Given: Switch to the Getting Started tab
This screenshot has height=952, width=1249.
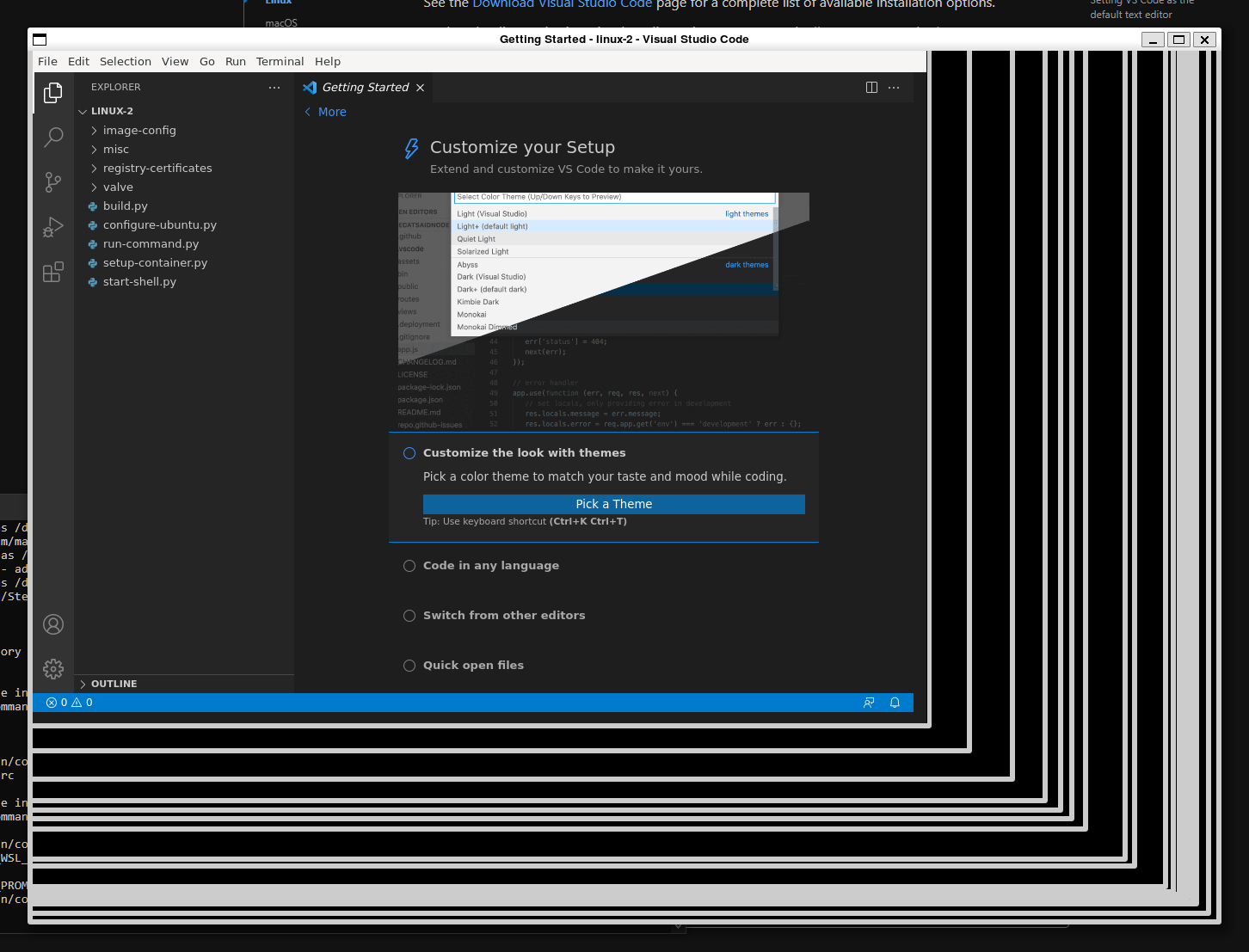Looking at the screenshot, I should tap(365, 87).
